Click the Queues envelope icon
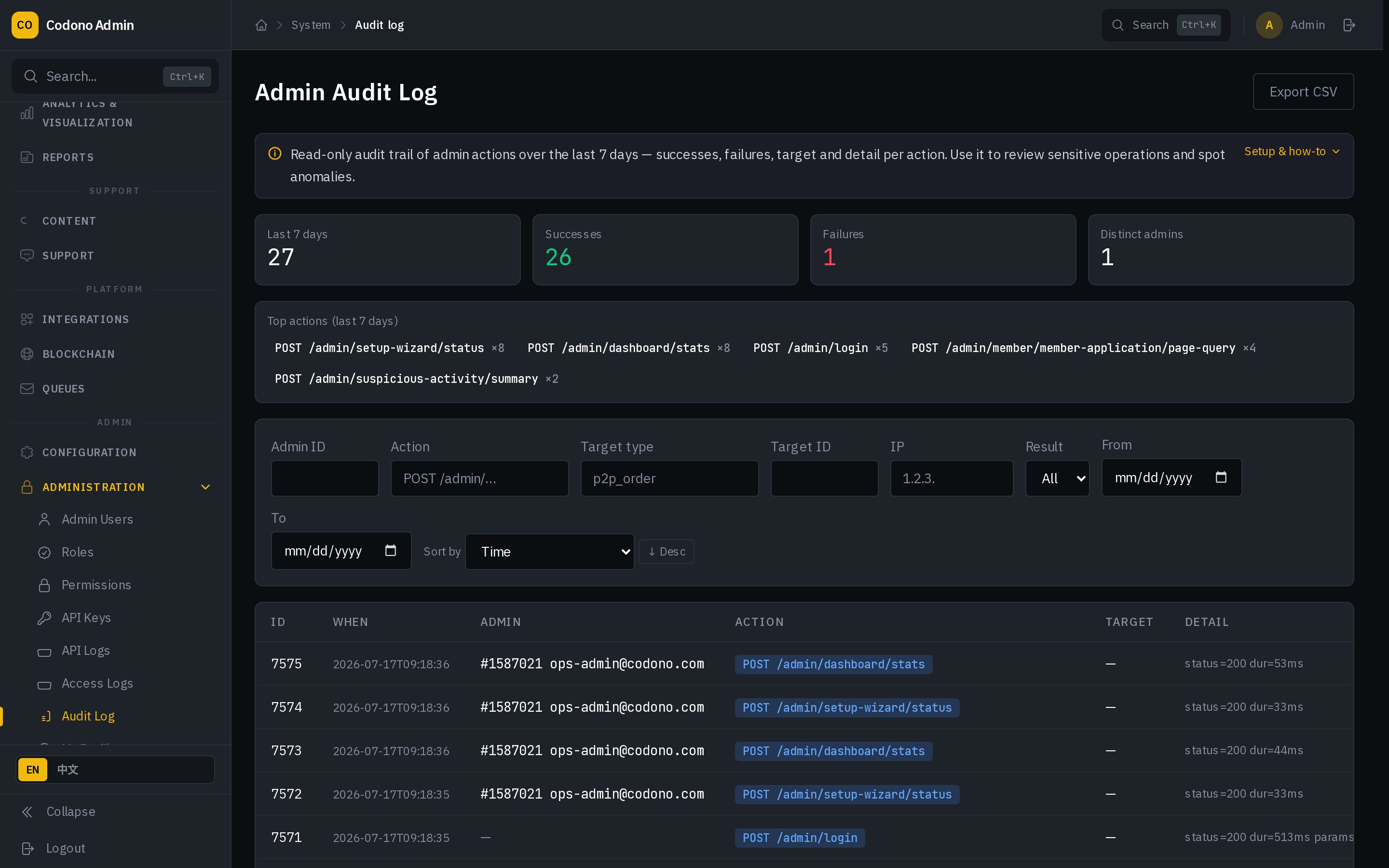1389x868 pixels. (x=27, y=389)
